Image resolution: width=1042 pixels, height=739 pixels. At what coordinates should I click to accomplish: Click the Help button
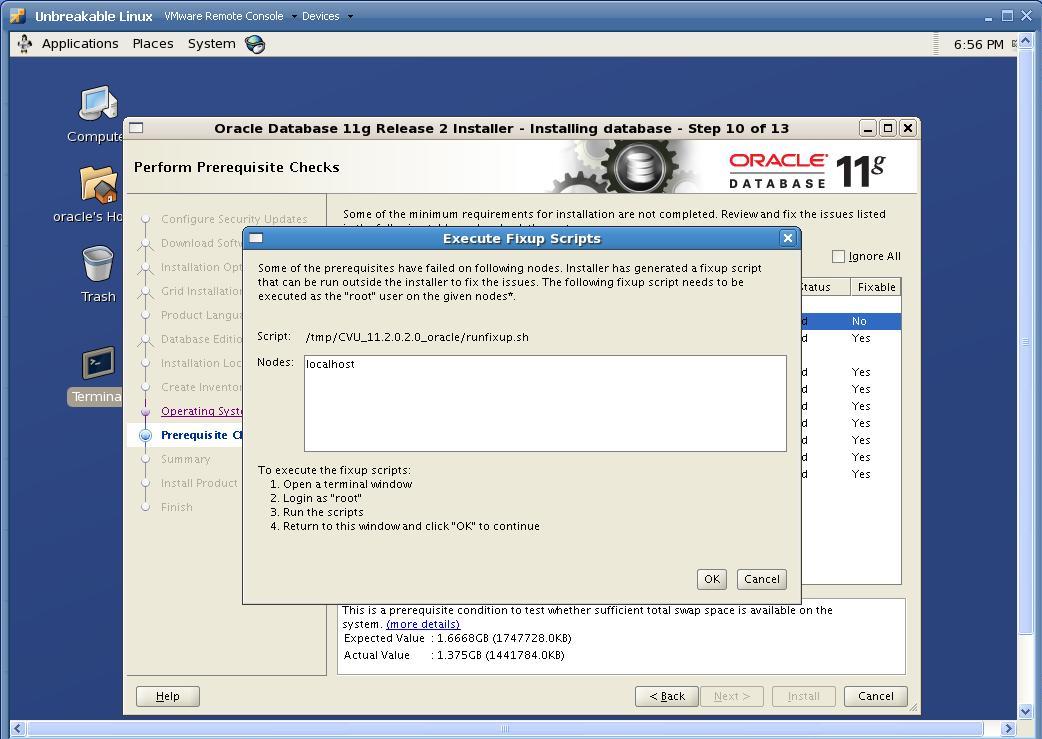167,696
